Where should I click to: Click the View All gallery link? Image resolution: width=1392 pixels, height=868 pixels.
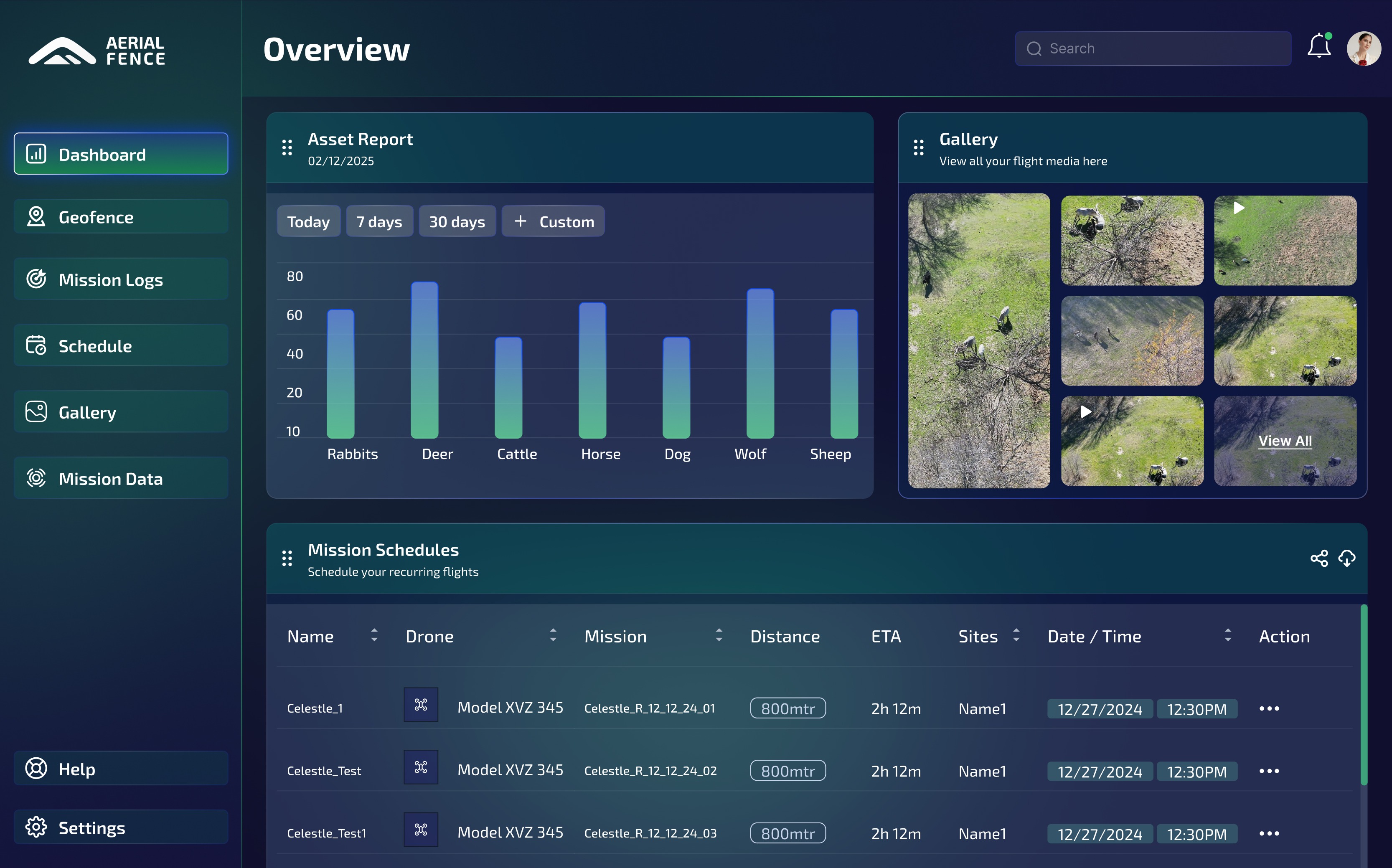point(1285,441)
